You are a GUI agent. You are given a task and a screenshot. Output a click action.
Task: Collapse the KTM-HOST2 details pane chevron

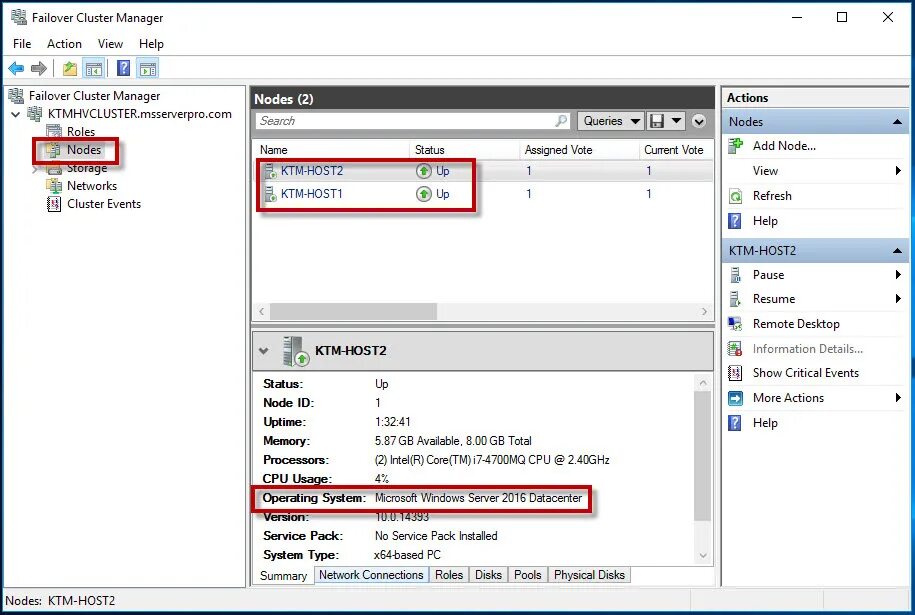point(264,351)
